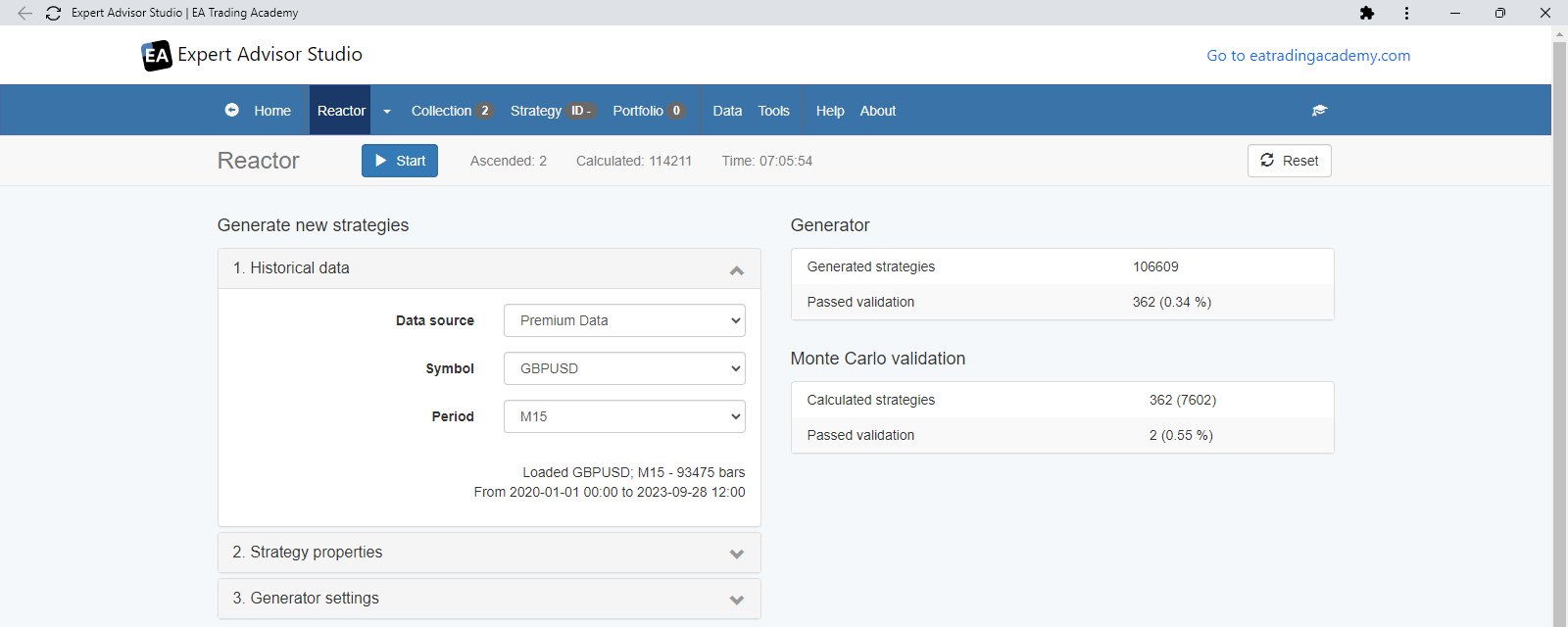Expand the Strategy properties section

(489, 553)
